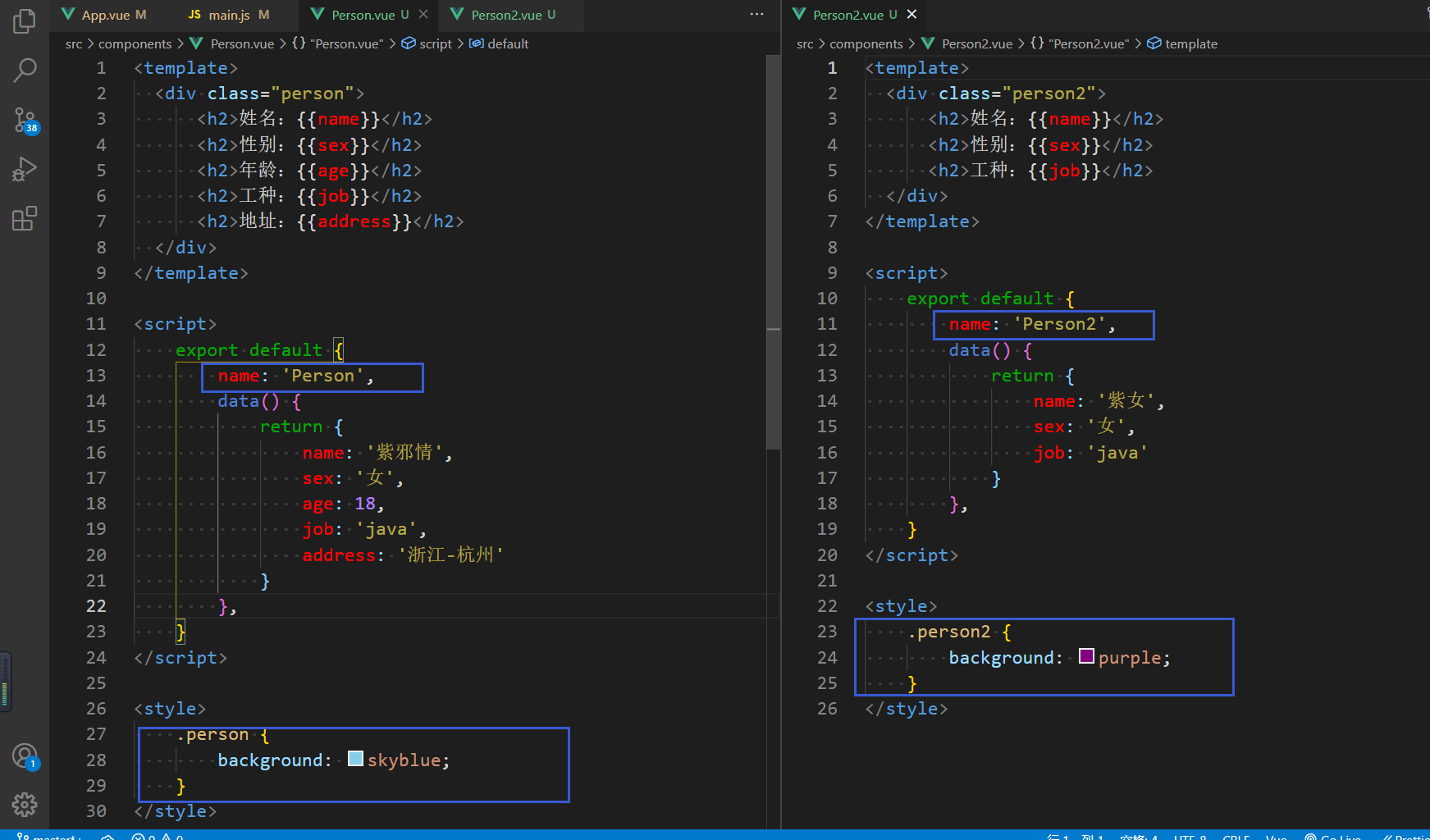The height and width of the screenshot is (840, 1430).
Task: Click 'data()' in Person2.vue editor
Action: 980,350
